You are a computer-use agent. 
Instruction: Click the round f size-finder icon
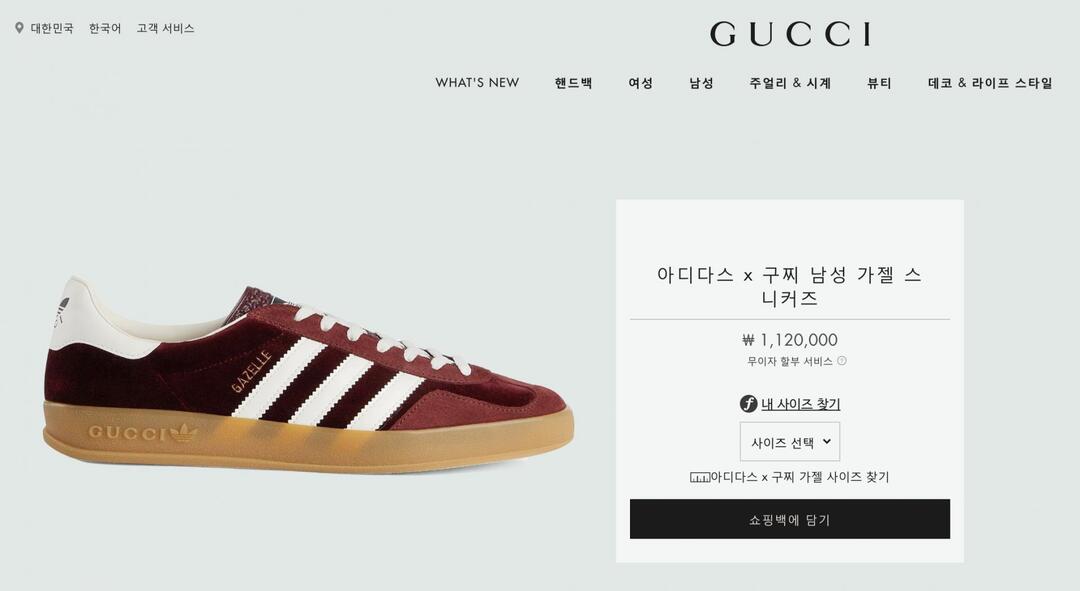click(748, 404)
